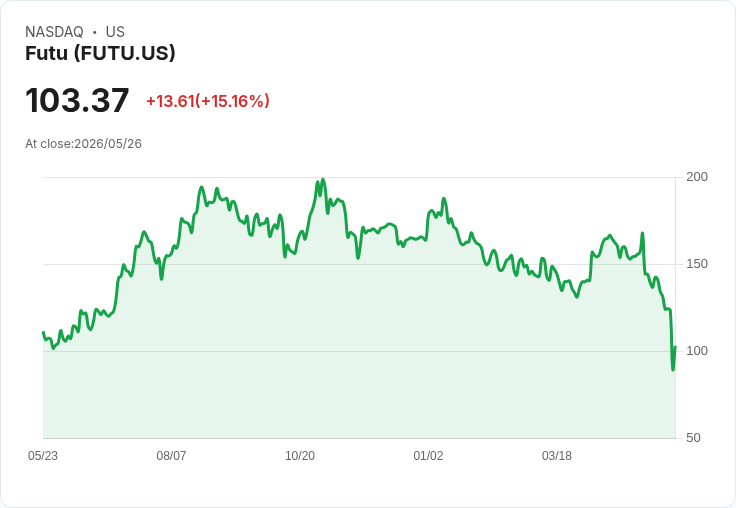
Task: Select the 01/02 date axis label
Action: tap(428, 456)
